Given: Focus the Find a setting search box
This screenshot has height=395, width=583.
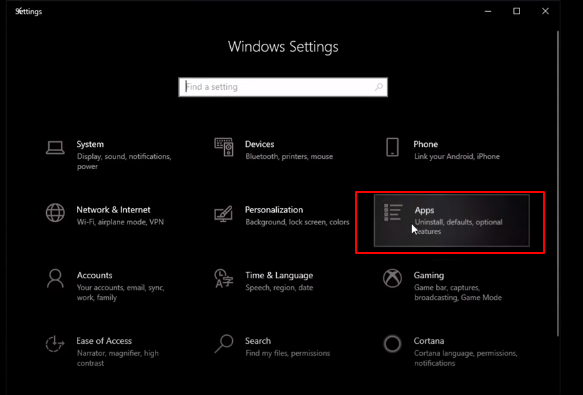Looking at the screenshot, I should coord(283,87).
